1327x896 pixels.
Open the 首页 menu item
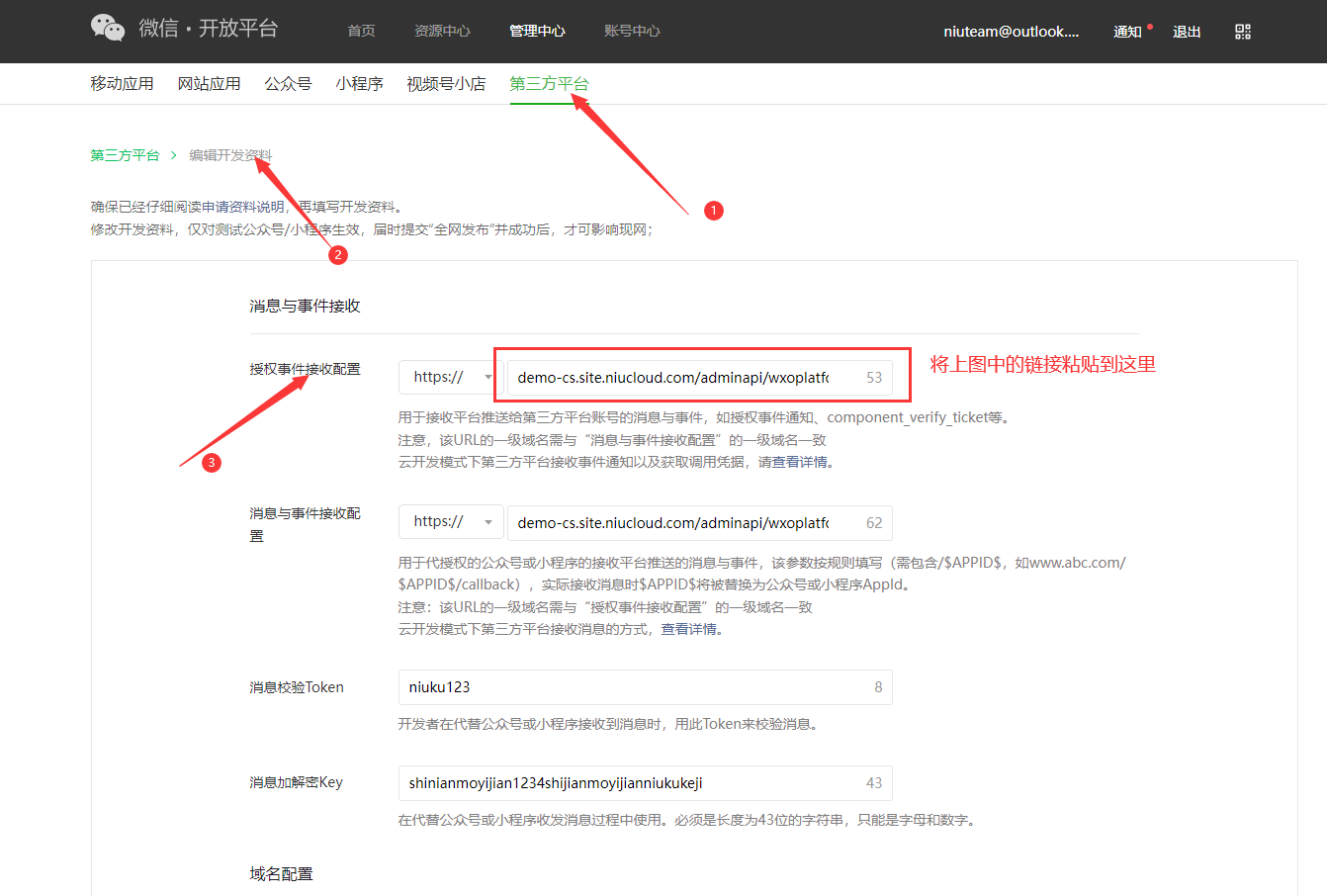pyautogui.click(x=361, y=32)
